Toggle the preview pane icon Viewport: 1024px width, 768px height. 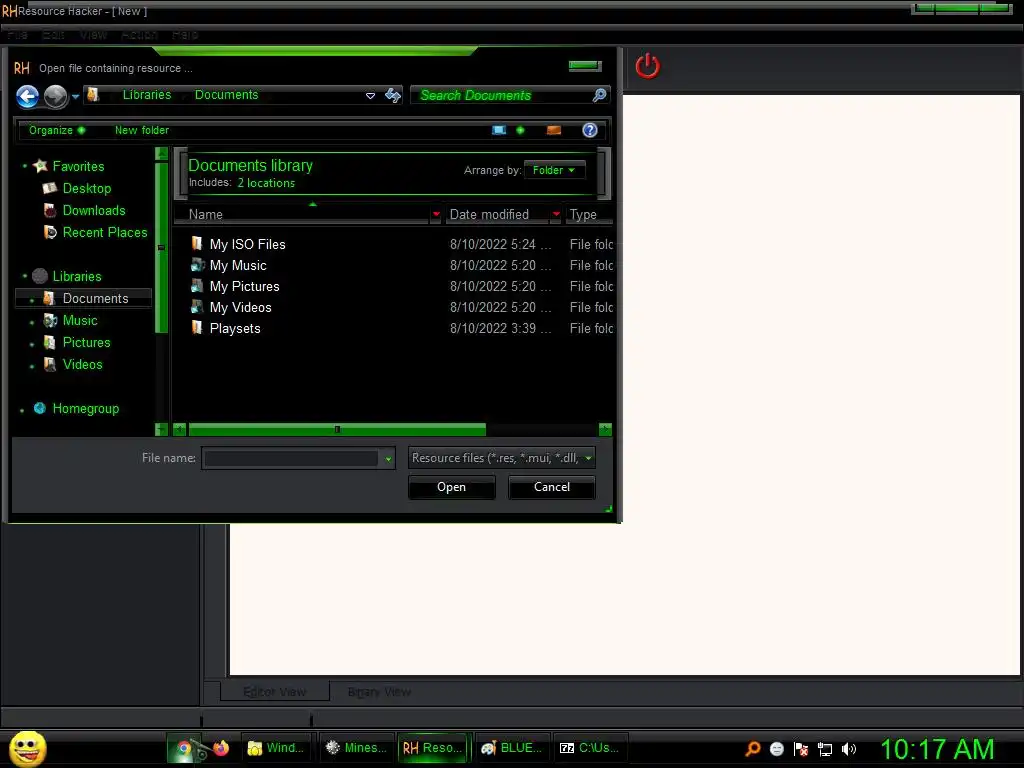coord(554,130)
